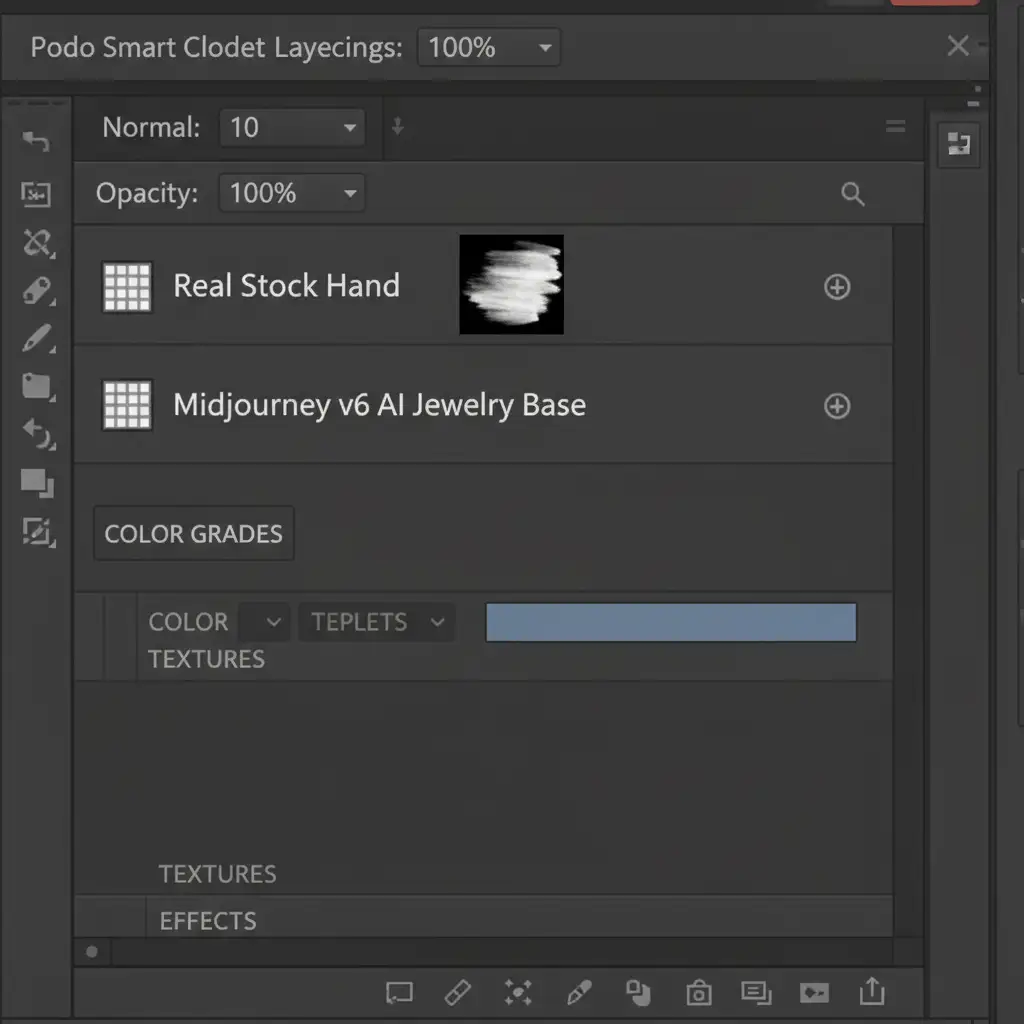Image resolution: width=1024 pixels, height=1024 pixels.
Task: Select the pencil tool in left toolbar
Action: point(37,339)
